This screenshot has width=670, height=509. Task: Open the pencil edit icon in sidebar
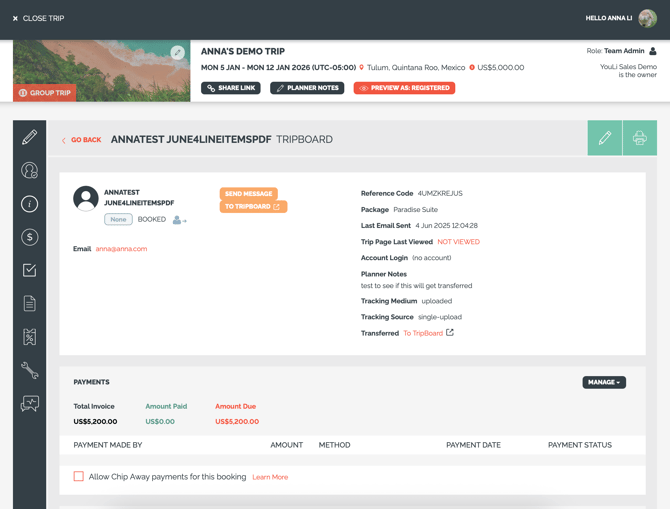(x=29, y=137)
